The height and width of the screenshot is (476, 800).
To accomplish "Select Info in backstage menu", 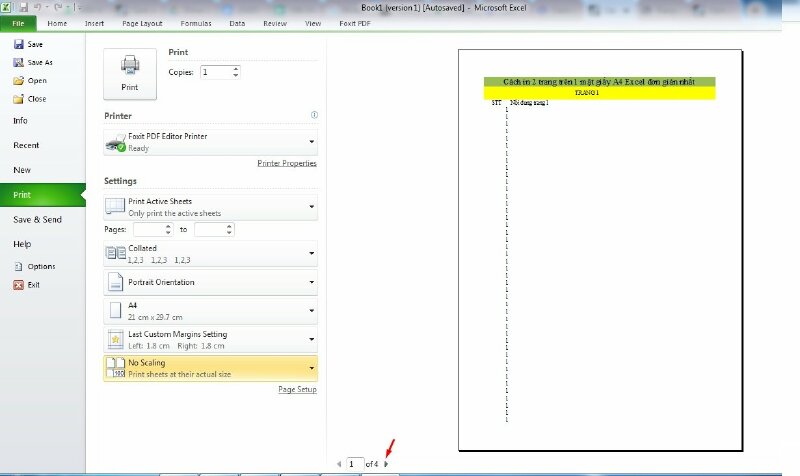I will click(20, 120).
